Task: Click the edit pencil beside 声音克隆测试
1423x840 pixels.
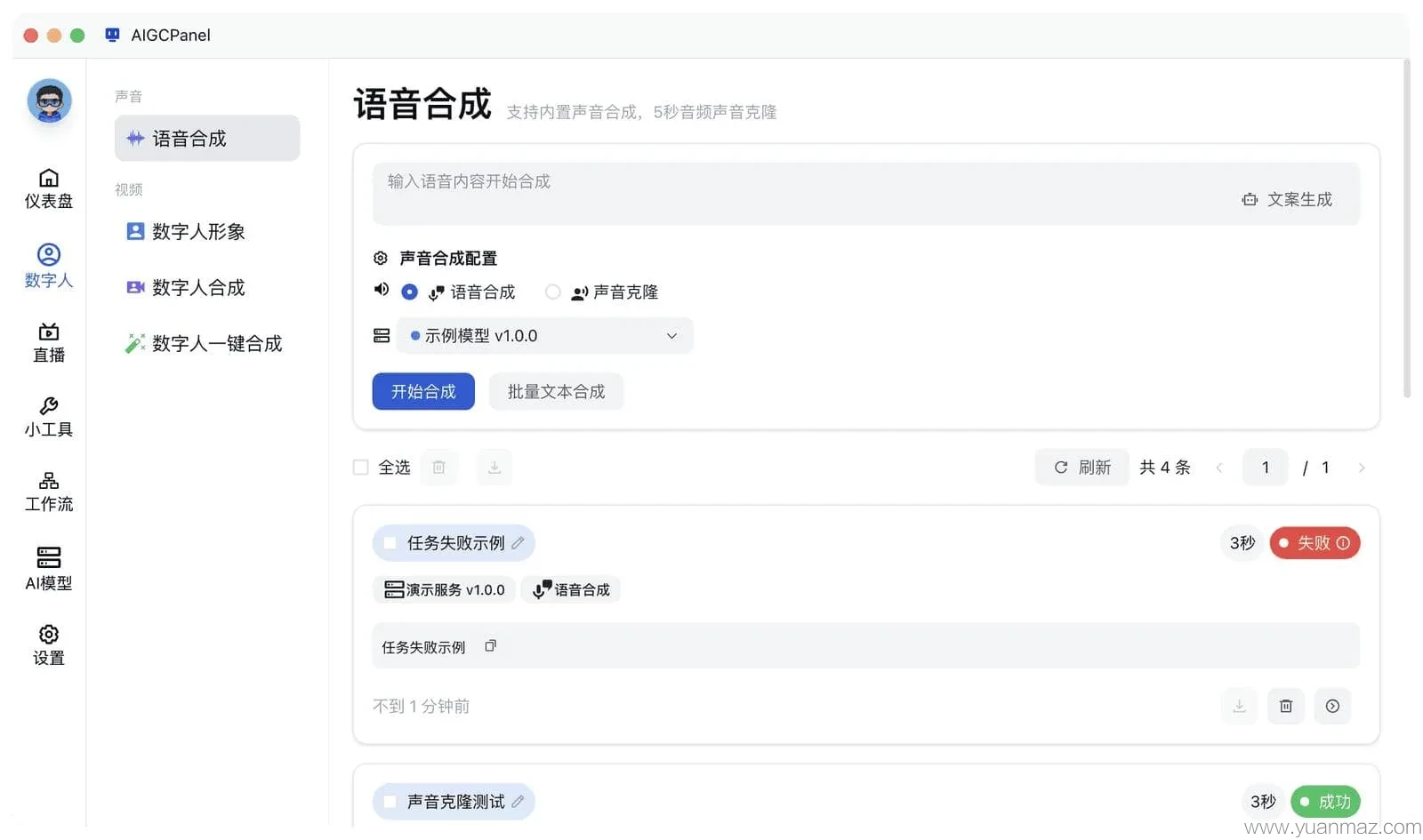Action: point(518,801)
